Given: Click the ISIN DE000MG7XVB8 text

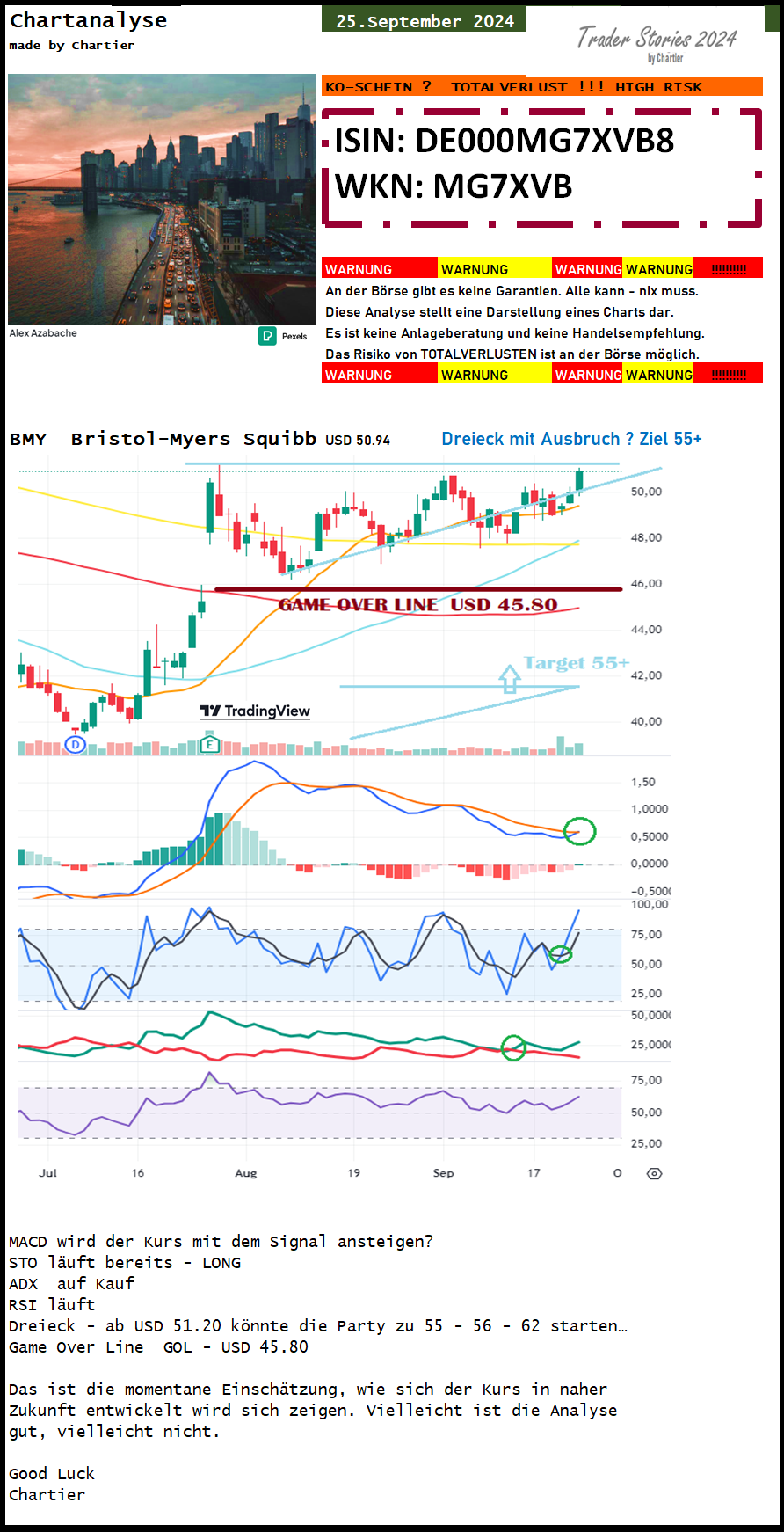Looking at the screenshot, I should click(x=504, y=141).
